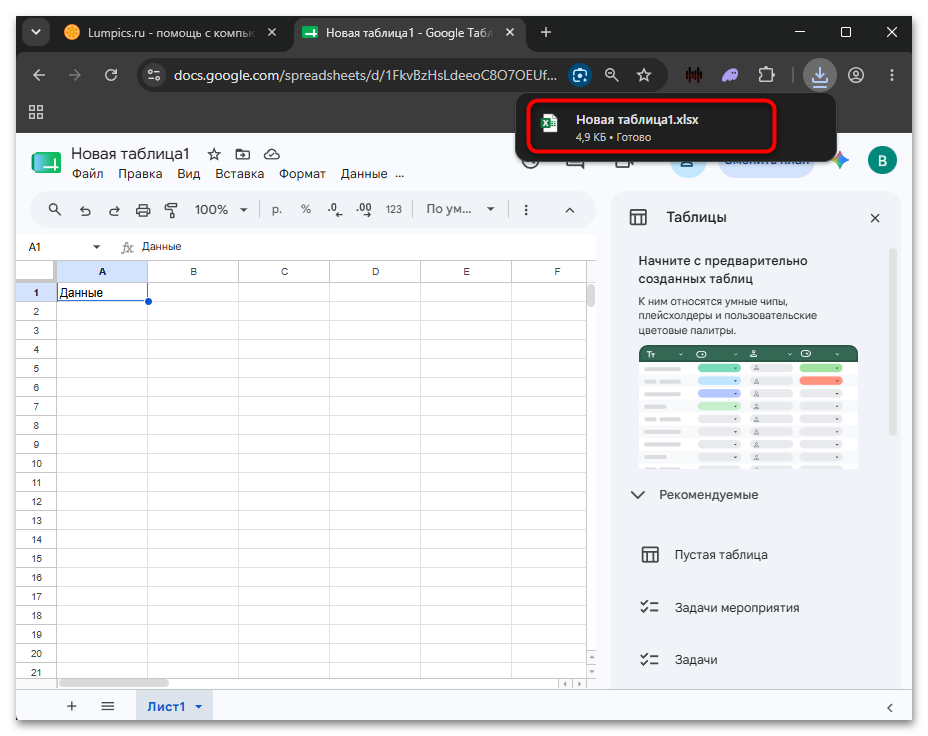Screen dimensions: 928x736
Task: Click the formula bar input field
Action: 367,247
